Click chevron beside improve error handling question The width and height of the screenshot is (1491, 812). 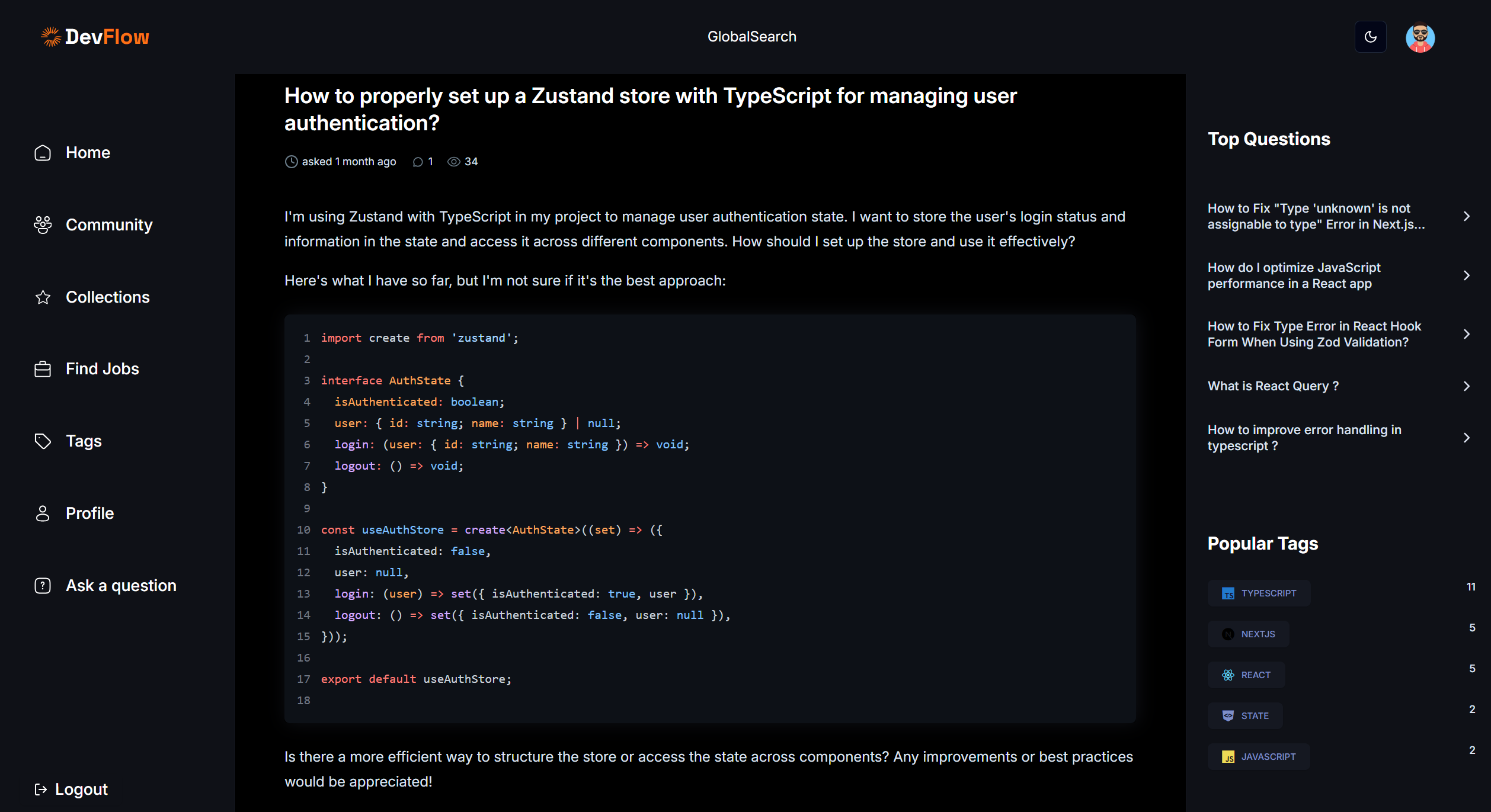(x=1467, y=438)
